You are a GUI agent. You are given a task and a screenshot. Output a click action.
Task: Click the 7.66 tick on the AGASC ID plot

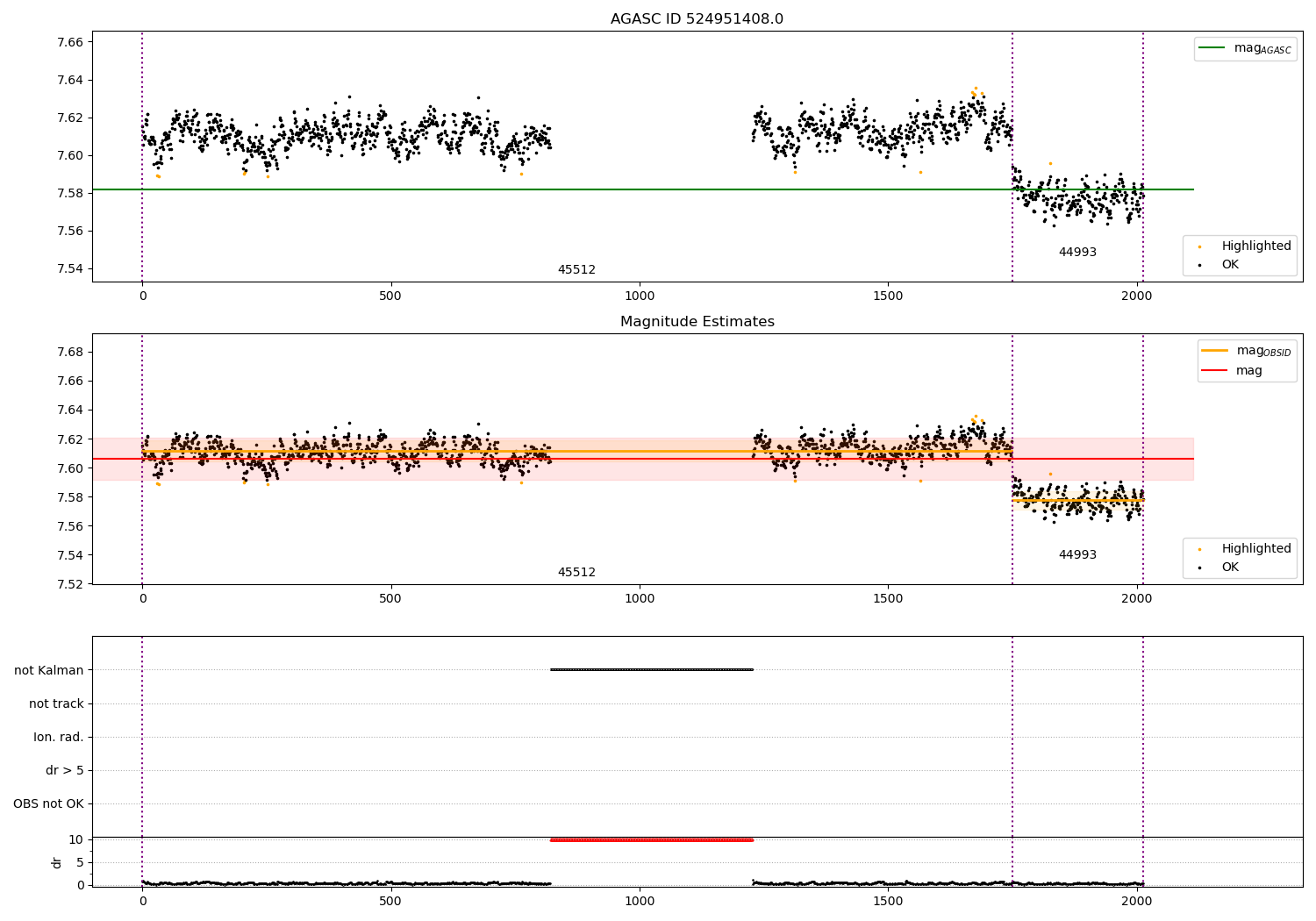click(x=70, y=43)
